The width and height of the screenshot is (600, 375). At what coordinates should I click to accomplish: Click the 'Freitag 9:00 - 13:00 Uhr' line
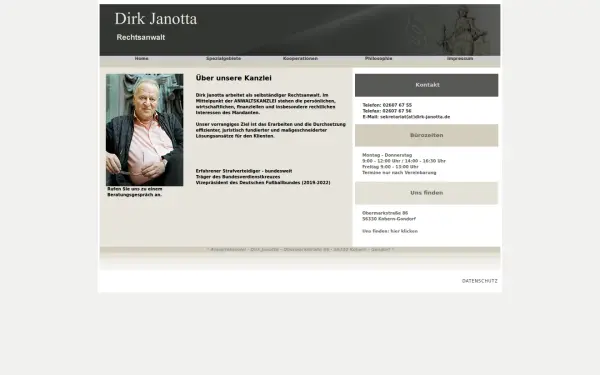390,167
